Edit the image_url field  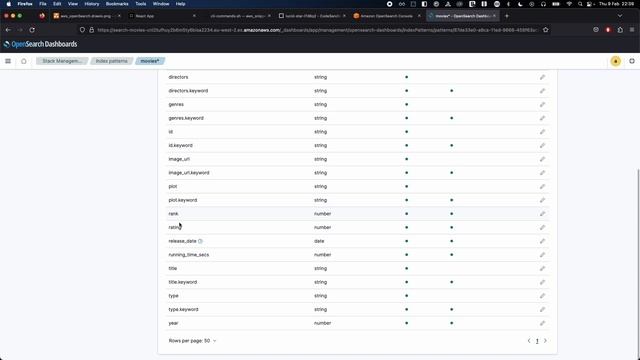[x=542, y=159]
